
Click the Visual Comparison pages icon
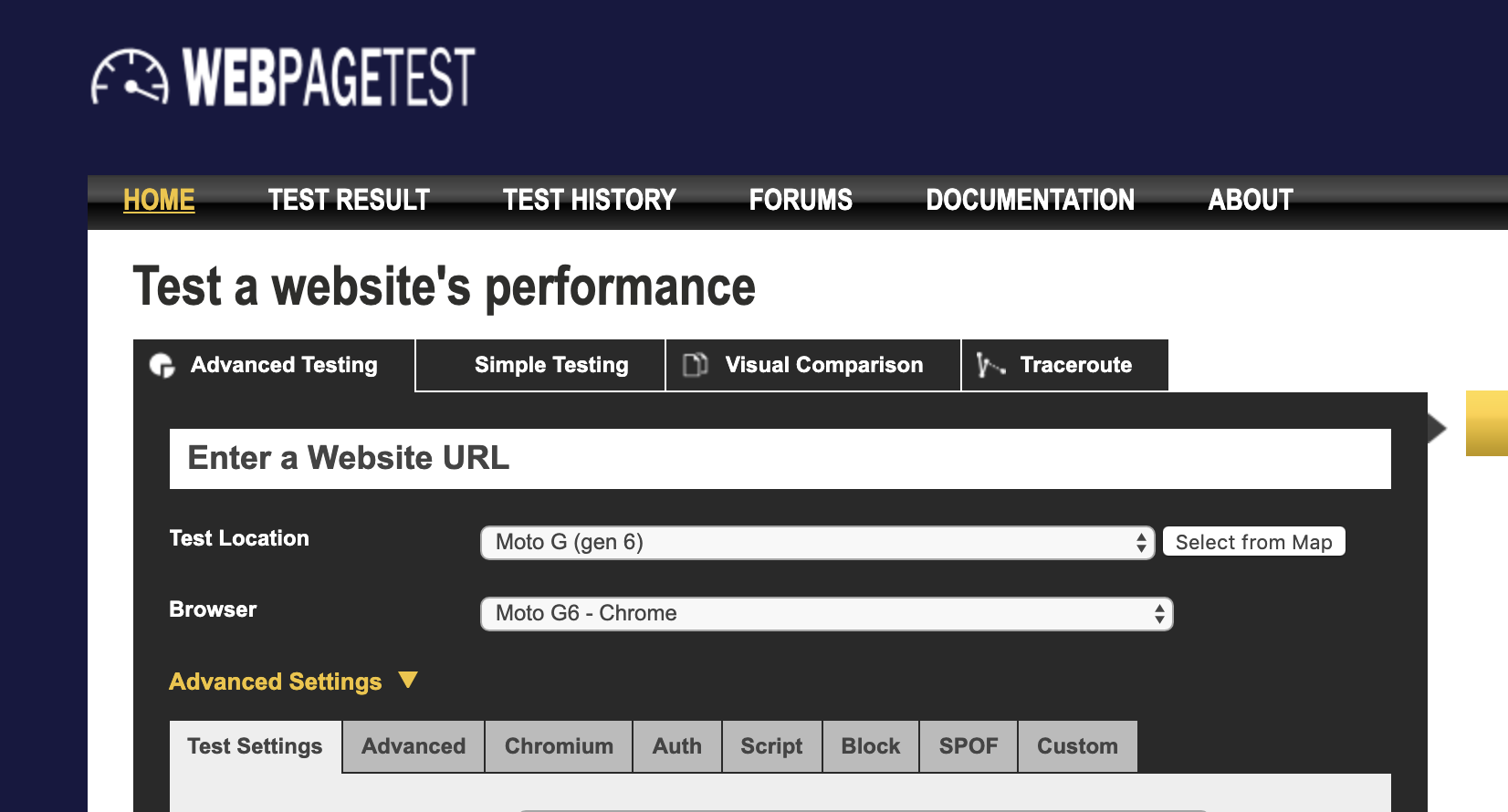(x=696, y=365)
